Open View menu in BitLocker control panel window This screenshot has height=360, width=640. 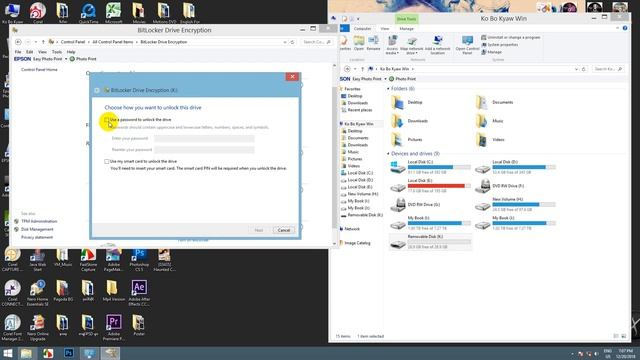point(42,52)
